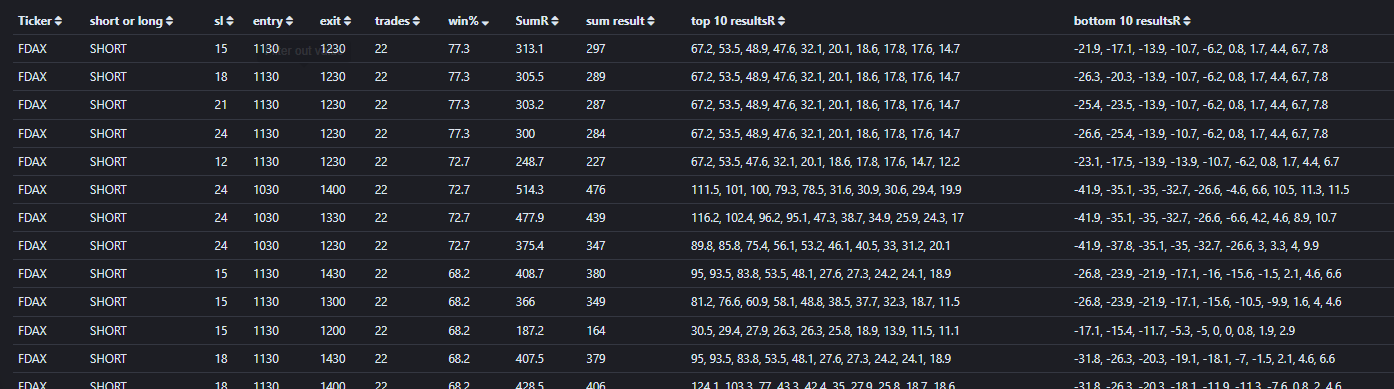Sort by 'bottom 10 resultsR' arrow icon

[1187, 21]
